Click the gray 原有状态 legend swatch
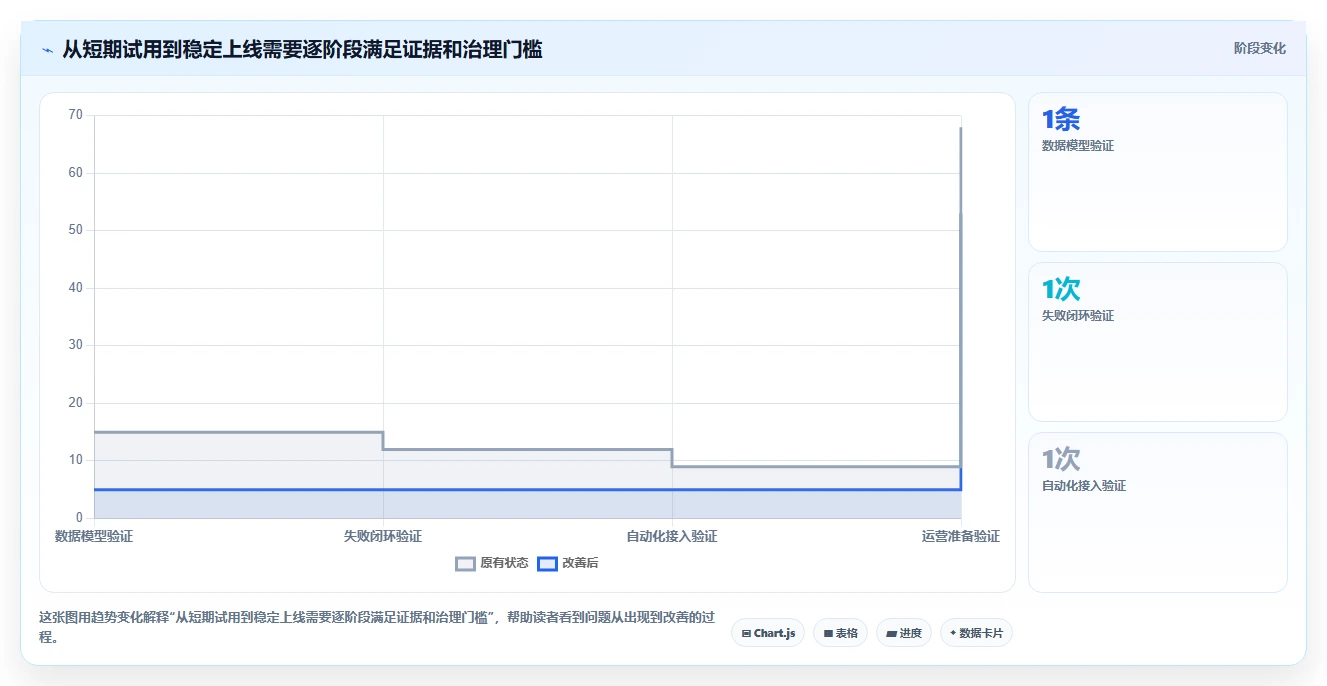The image size is (1327, 686). pyautogui.click(x=465, y=563)
